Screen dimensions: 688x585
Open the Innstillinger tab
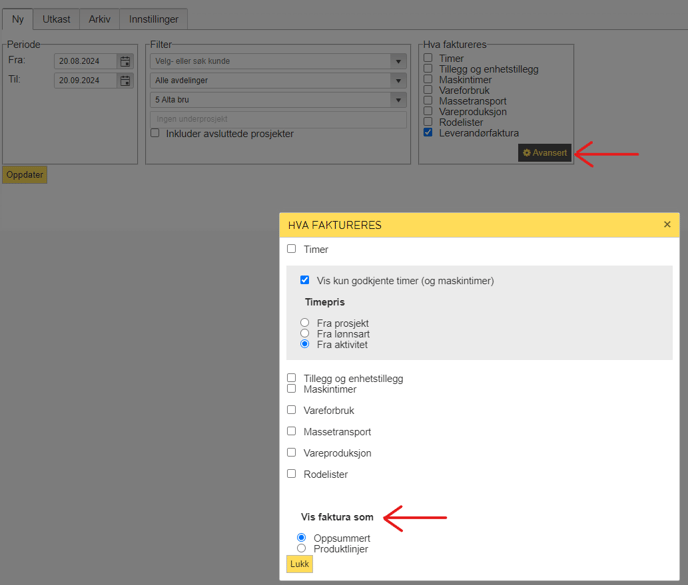pyautogui.click(x=154, y=19)
